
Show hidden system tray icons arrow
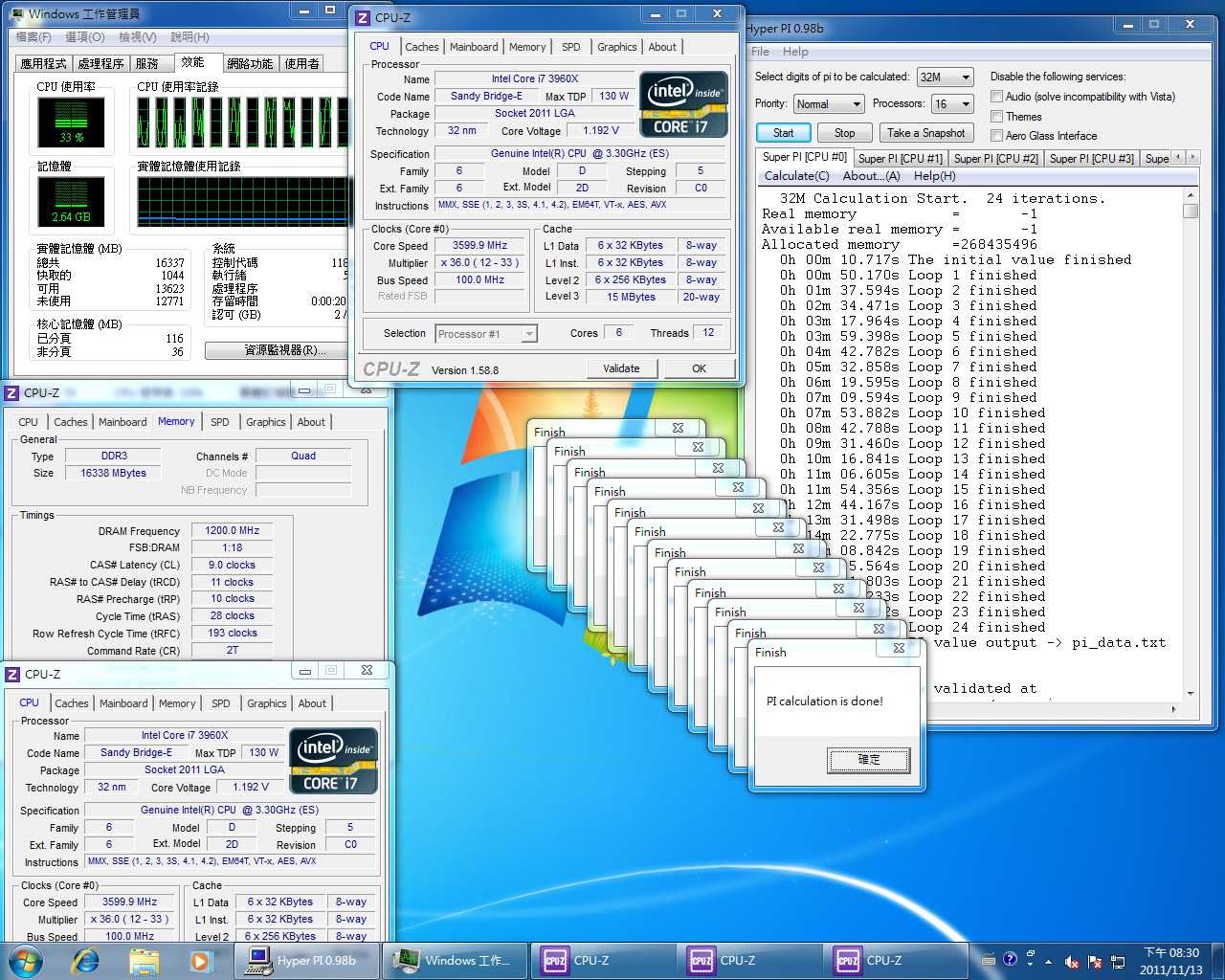[1048, 961]
